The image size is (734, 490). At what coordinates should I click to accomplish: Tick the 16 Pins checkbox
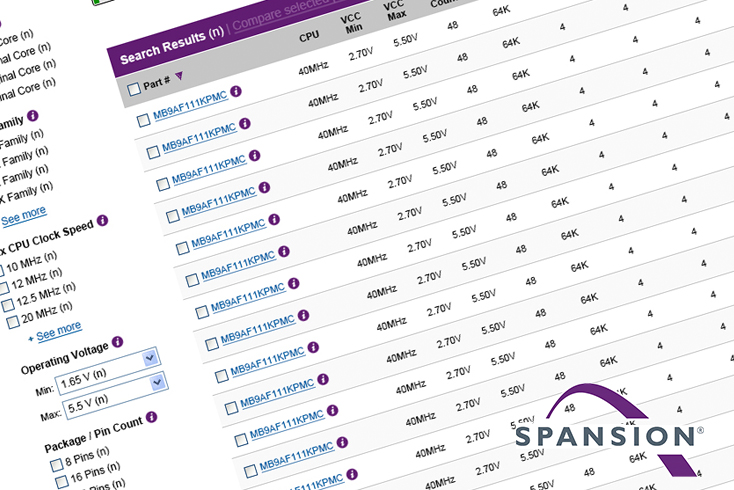[x=61, y=482]
